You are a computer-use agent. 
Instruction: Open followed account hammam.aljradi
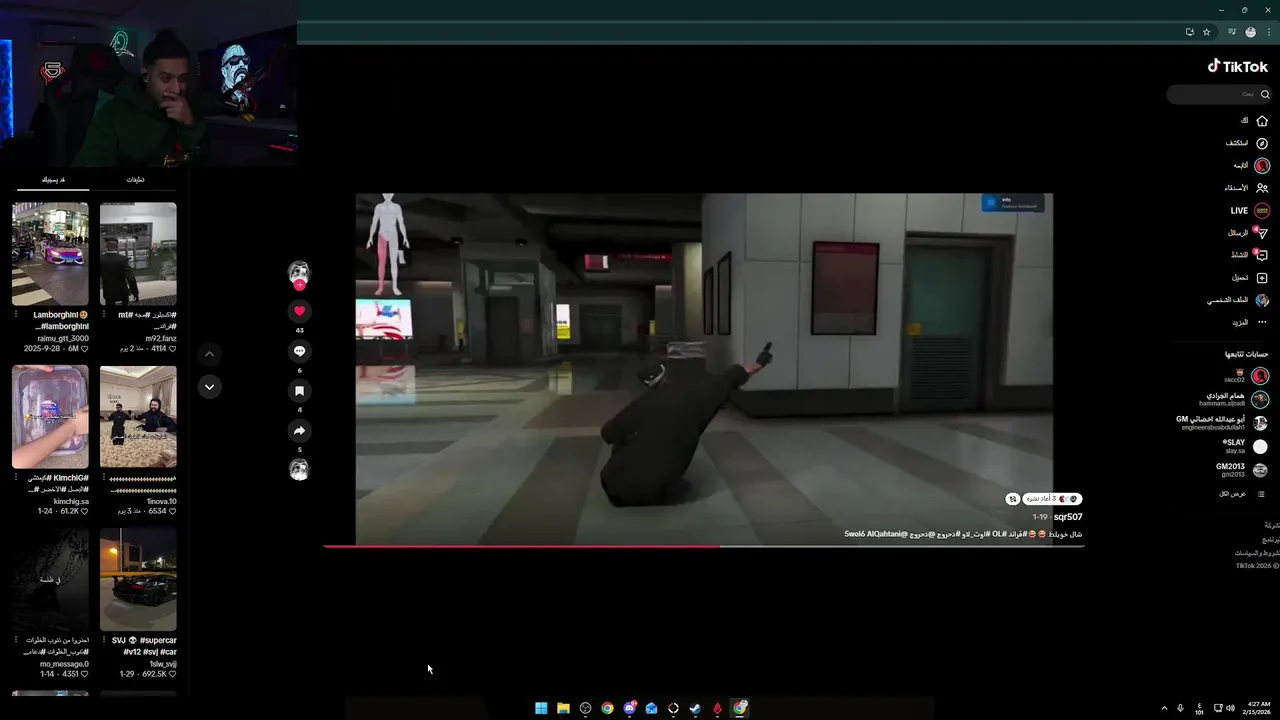coord(1233,399)
